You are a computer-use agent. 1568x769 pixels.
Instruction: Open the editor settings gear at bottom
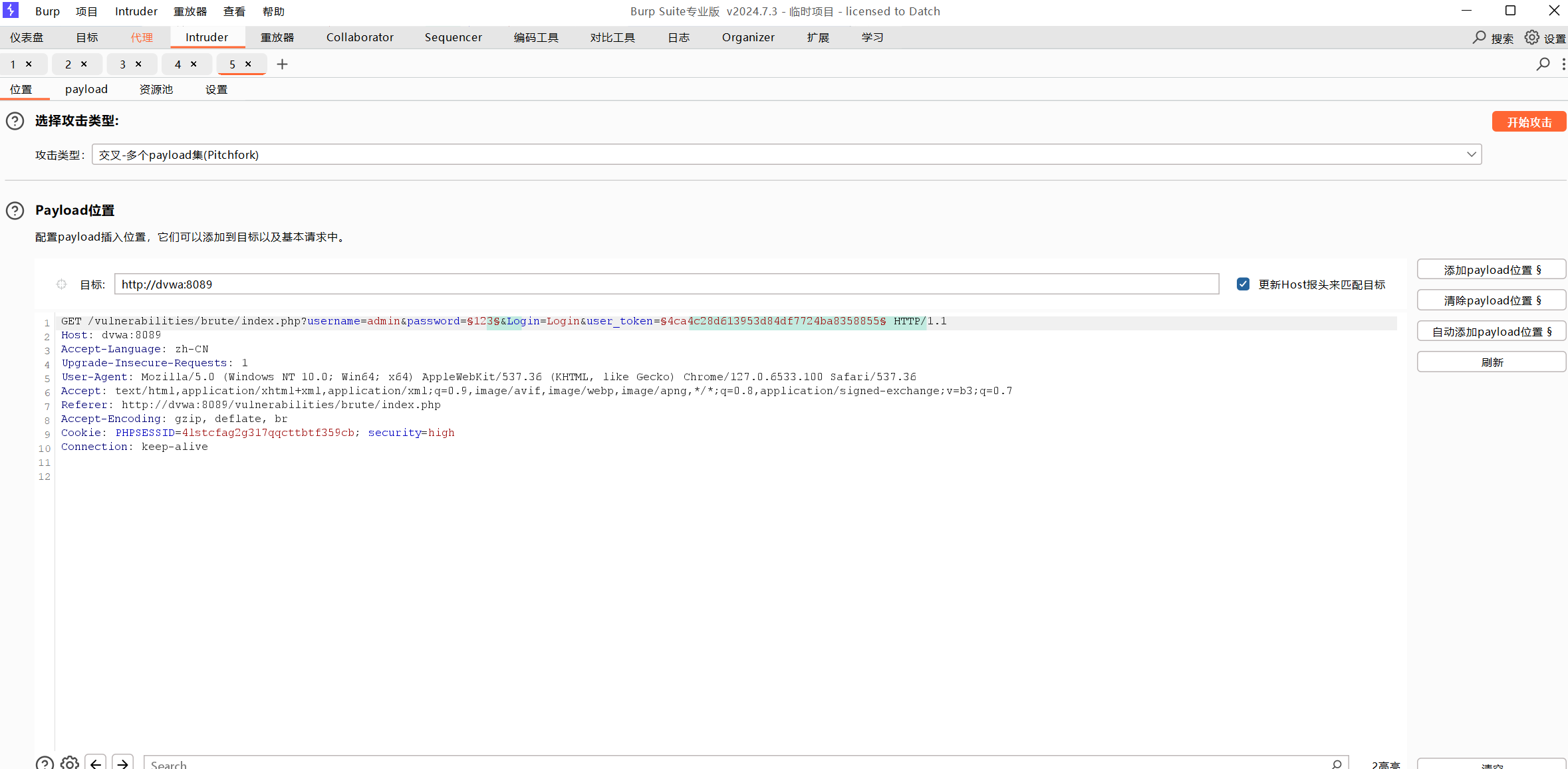[x=69, y=763]
